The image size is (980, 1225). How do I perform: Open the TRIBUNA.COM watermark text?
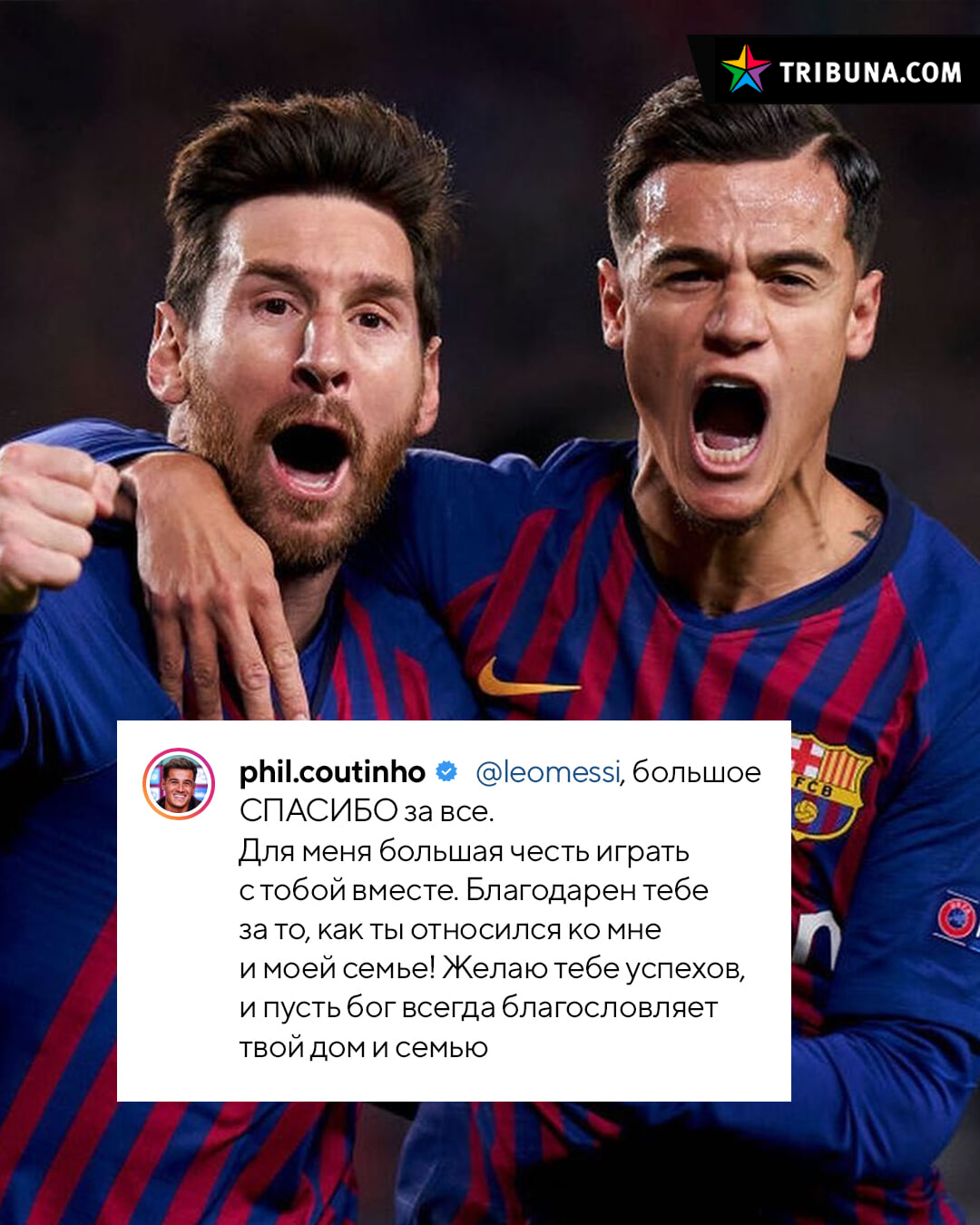coord(870,73)
